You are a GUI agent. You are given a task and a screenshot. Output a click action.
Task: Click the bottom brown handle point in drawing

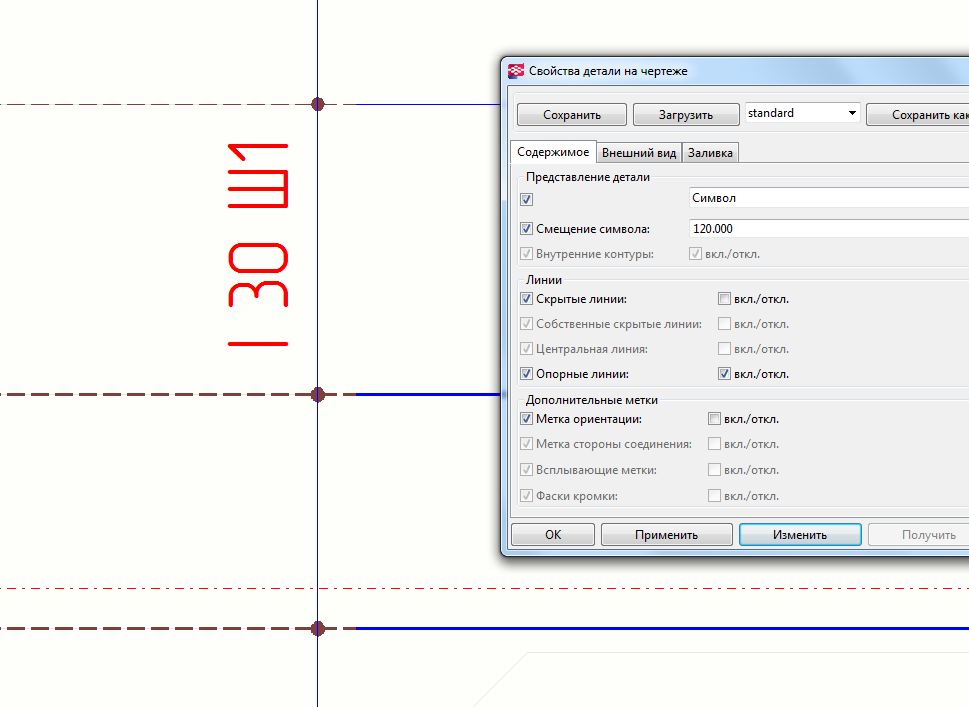pyautogui.click(x=318, y=629)
